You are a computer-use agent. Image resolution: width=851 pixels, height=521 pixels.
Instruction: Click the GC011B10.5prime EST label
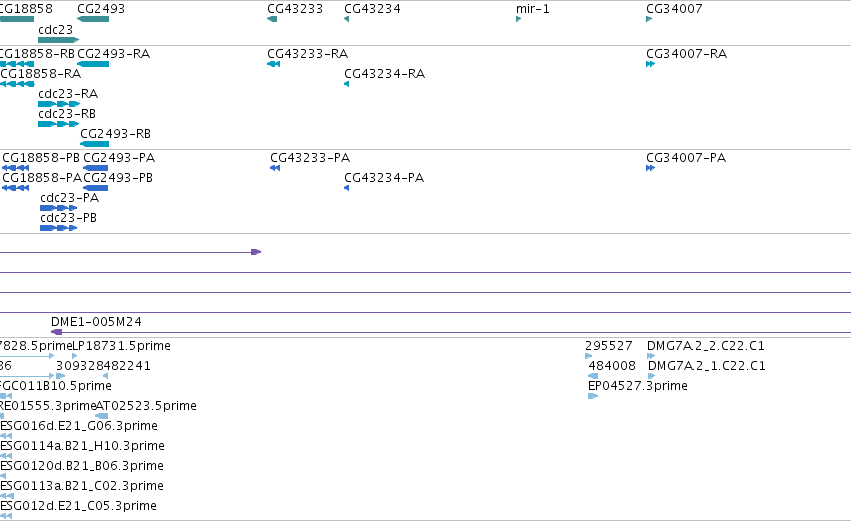click(56, 385)
